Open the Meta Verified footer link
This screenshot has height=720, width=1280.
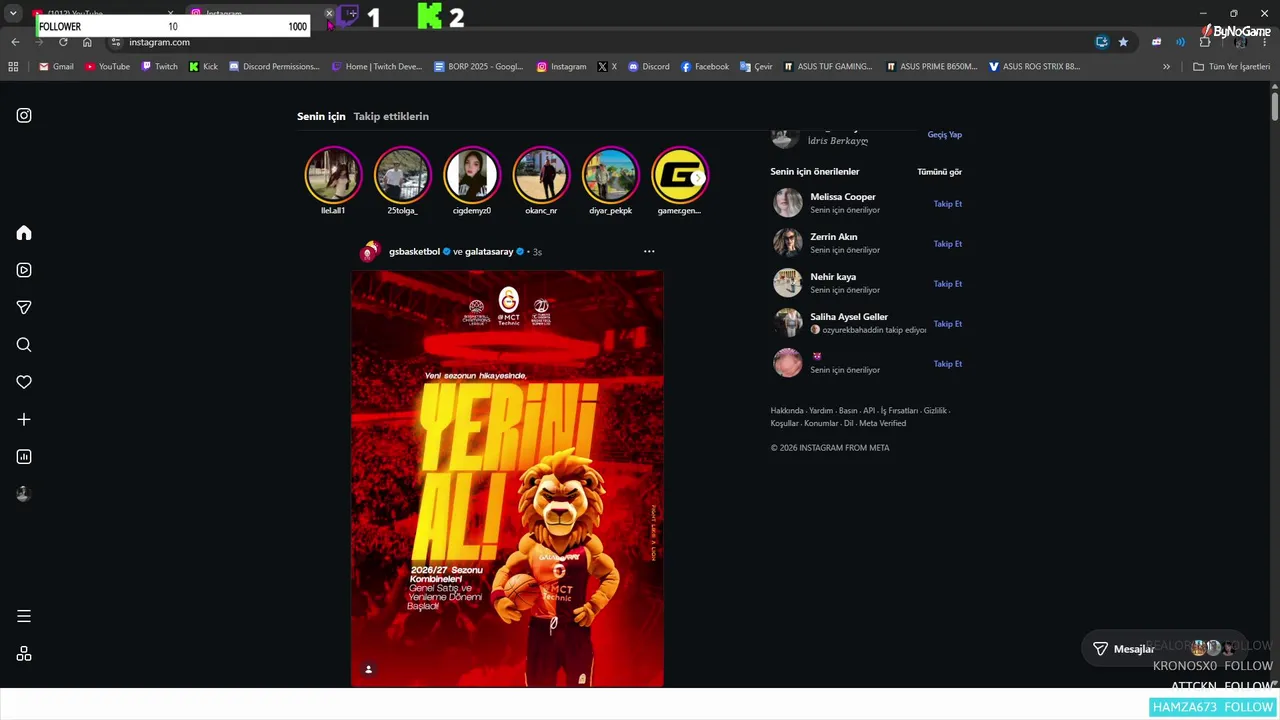point(882,423)
